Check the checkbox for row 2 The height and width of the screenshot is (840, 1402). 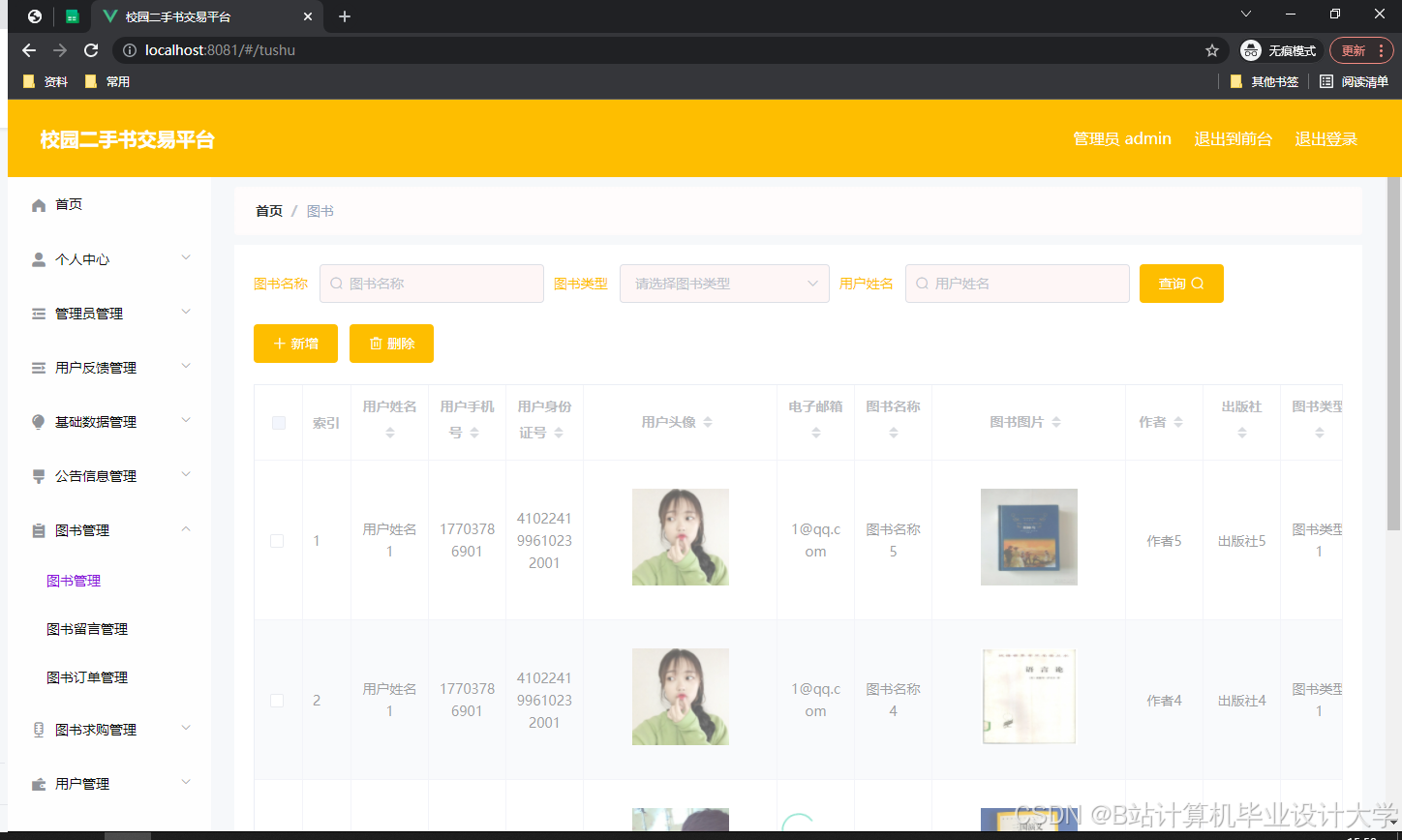(x=277, y=701)
